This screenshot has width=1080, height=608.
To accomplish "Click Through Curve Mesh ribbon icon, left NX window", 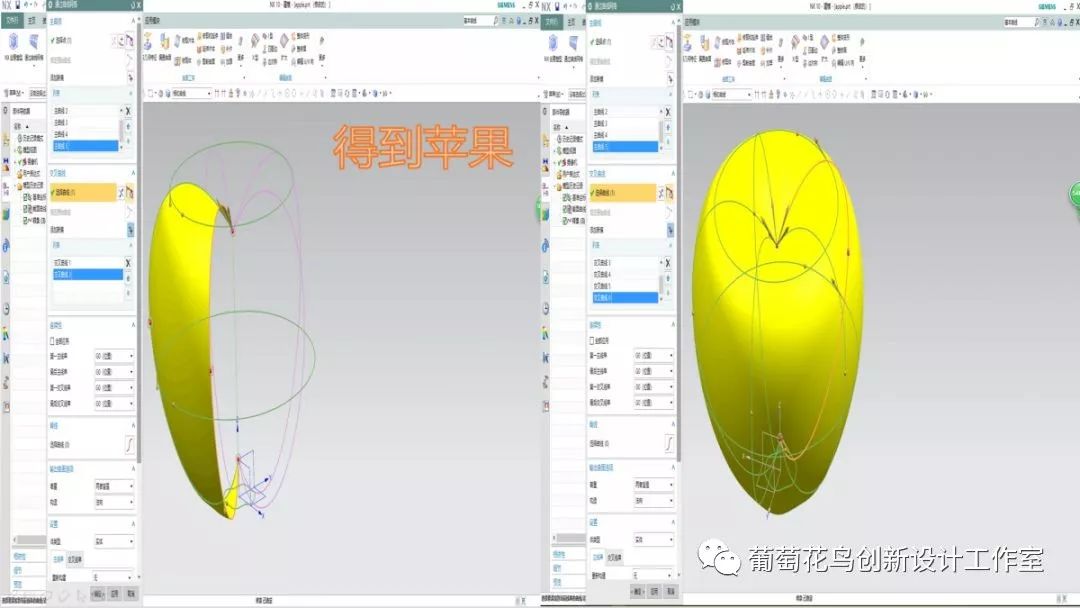I will [x=33, y=43].
